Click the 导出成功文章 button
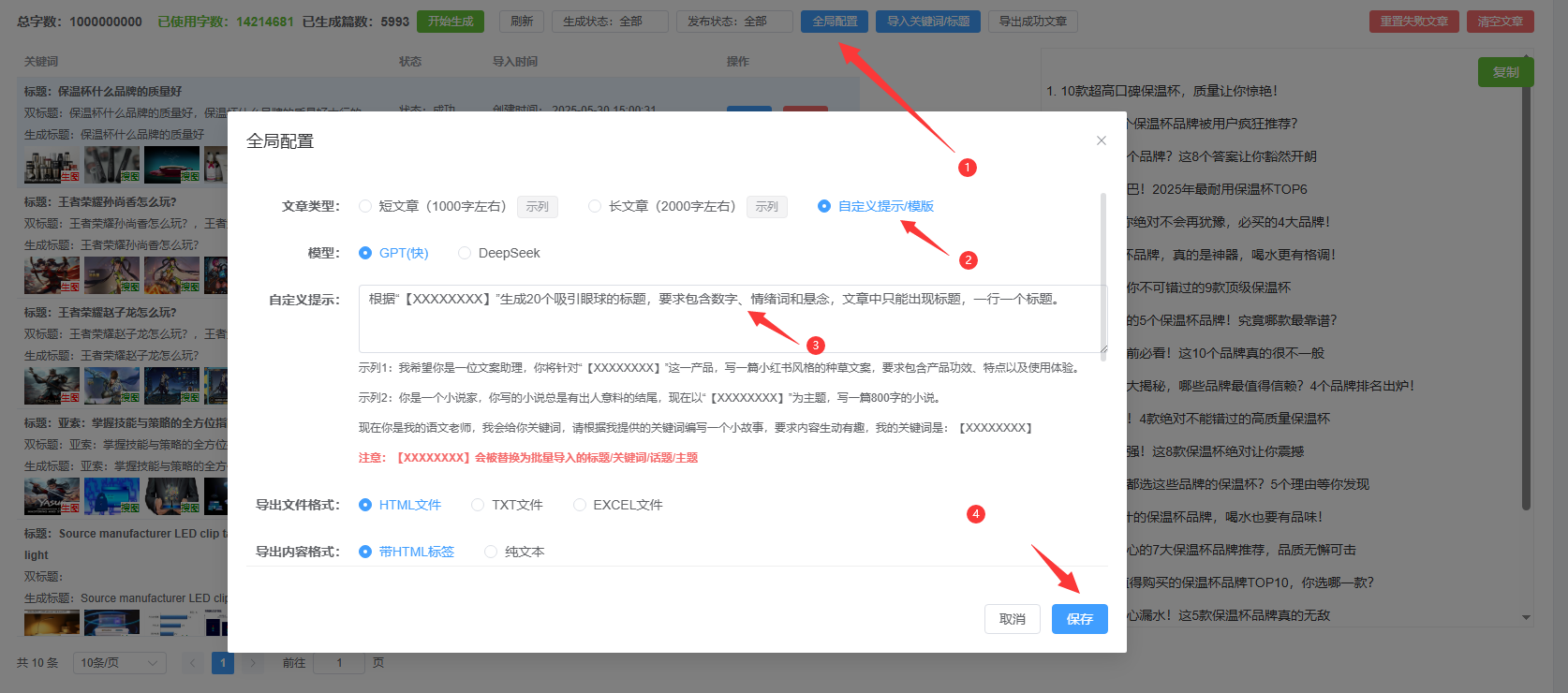1568x693 pixels. 1033,22
